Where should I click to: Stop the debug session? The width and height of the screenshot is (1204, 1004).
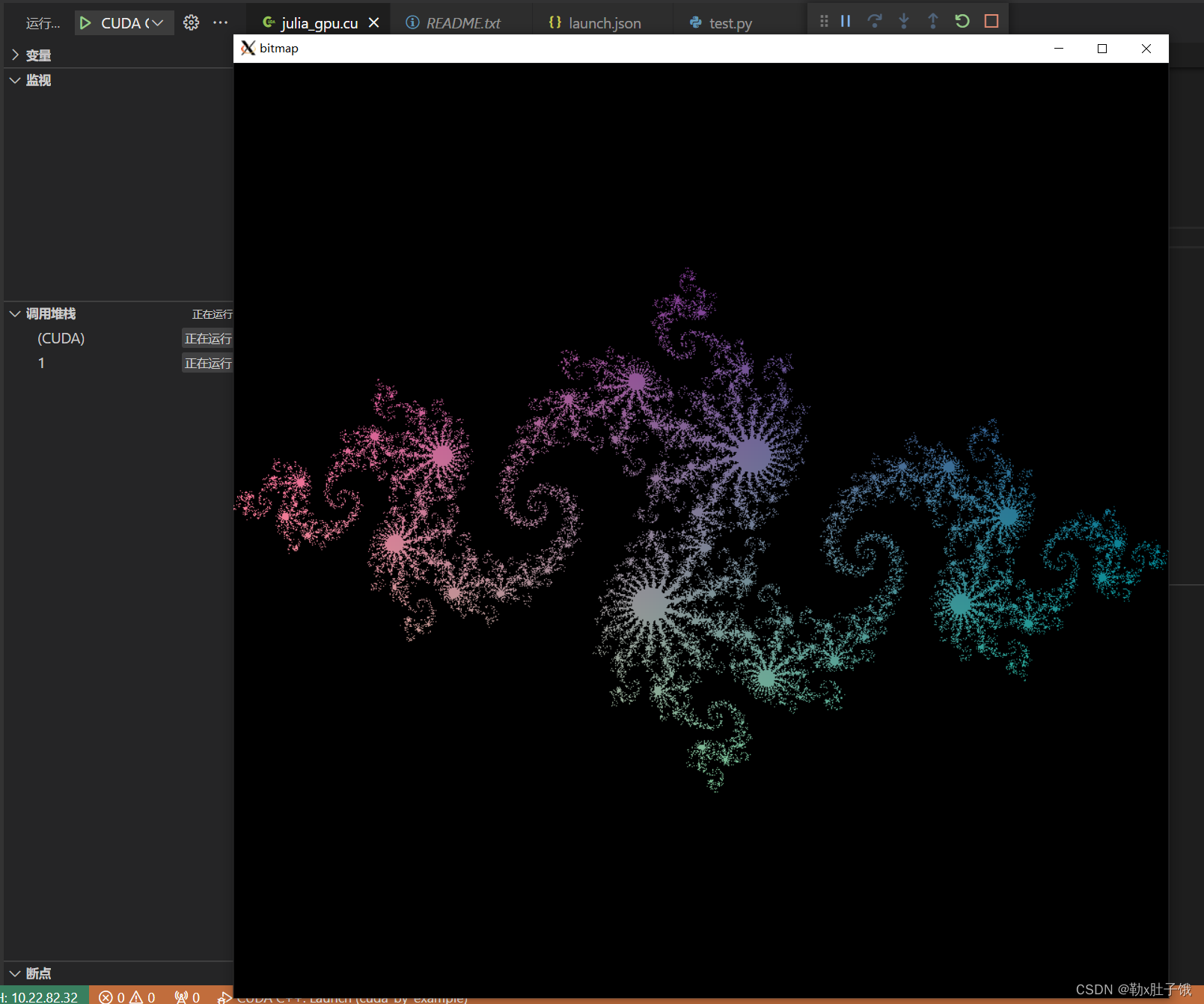[991, 21]
